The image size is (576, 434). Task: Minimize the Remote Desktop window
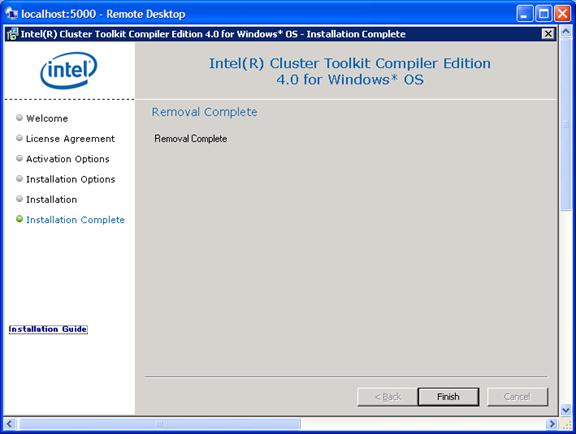point(525,14)
